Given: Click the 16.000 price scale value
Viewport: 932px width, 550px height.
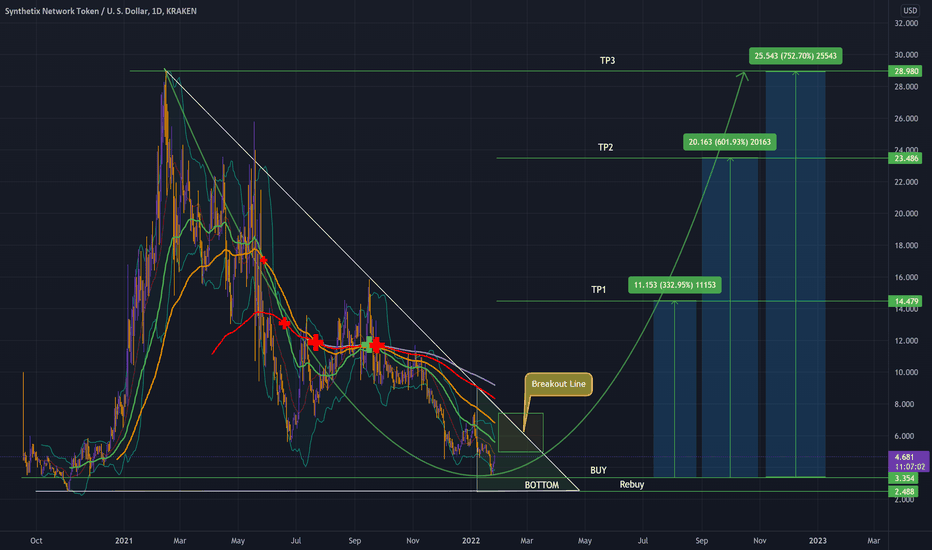Looking at the screenshot, I should pyautogui.click(x=906, y=277).
